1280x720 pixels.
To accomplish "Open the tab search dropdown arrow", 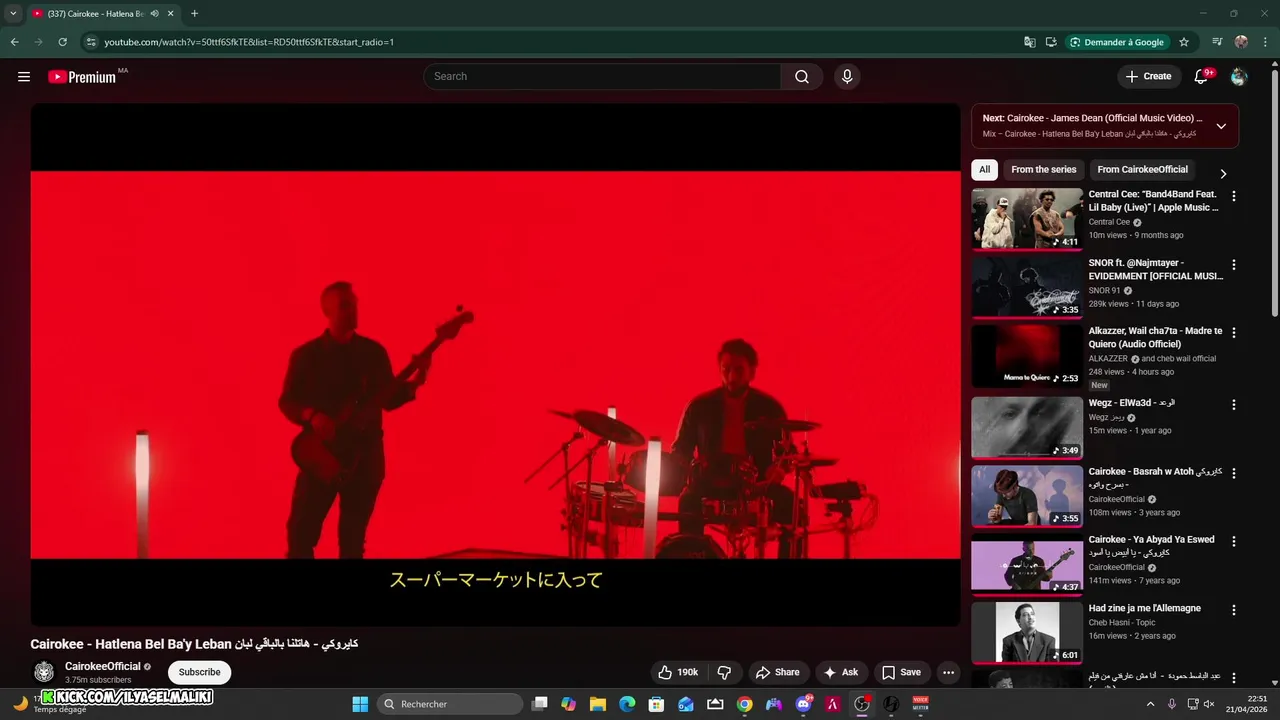I will coord(13,14).
